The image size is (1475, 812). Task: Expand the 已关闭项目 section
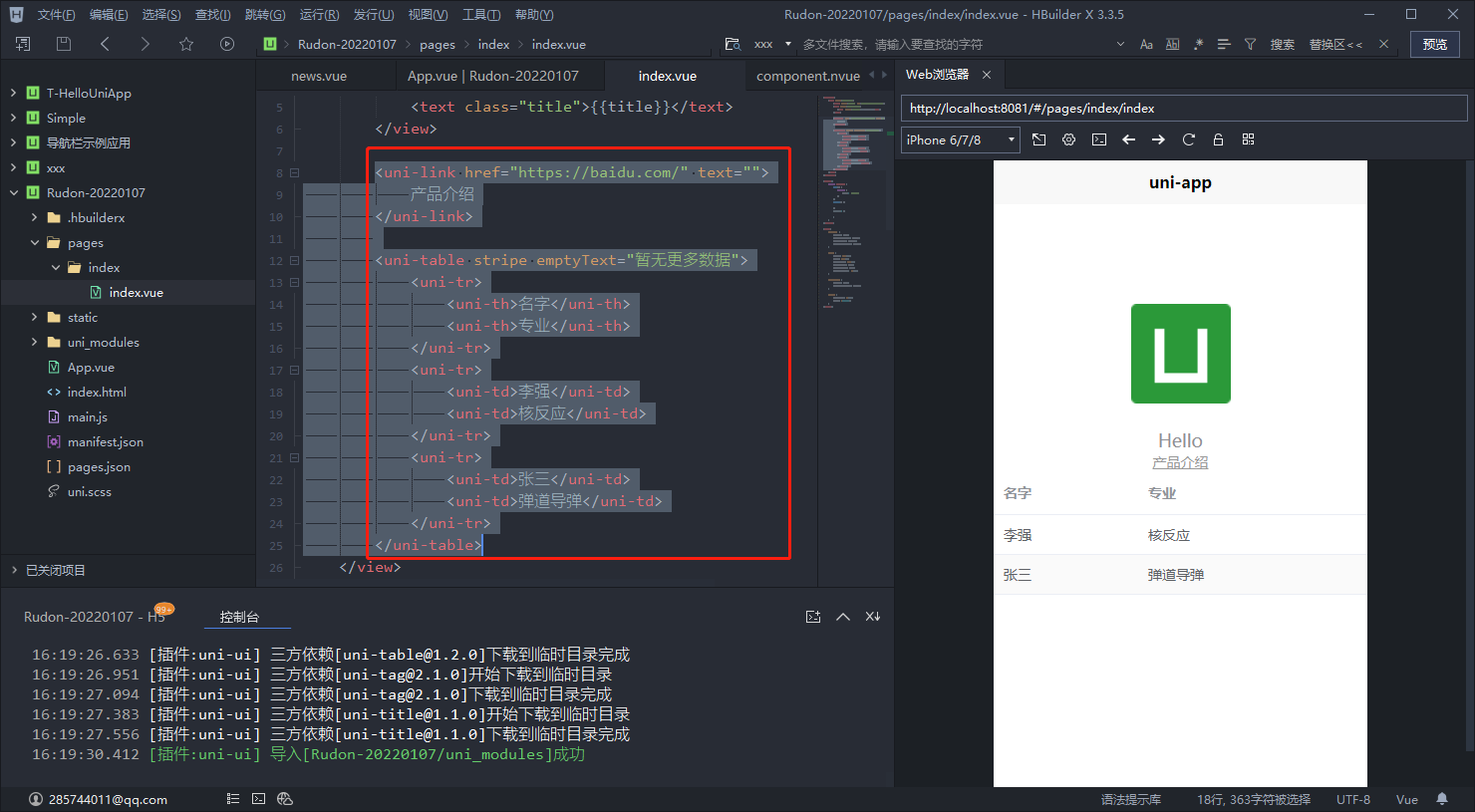click(14, 570)
